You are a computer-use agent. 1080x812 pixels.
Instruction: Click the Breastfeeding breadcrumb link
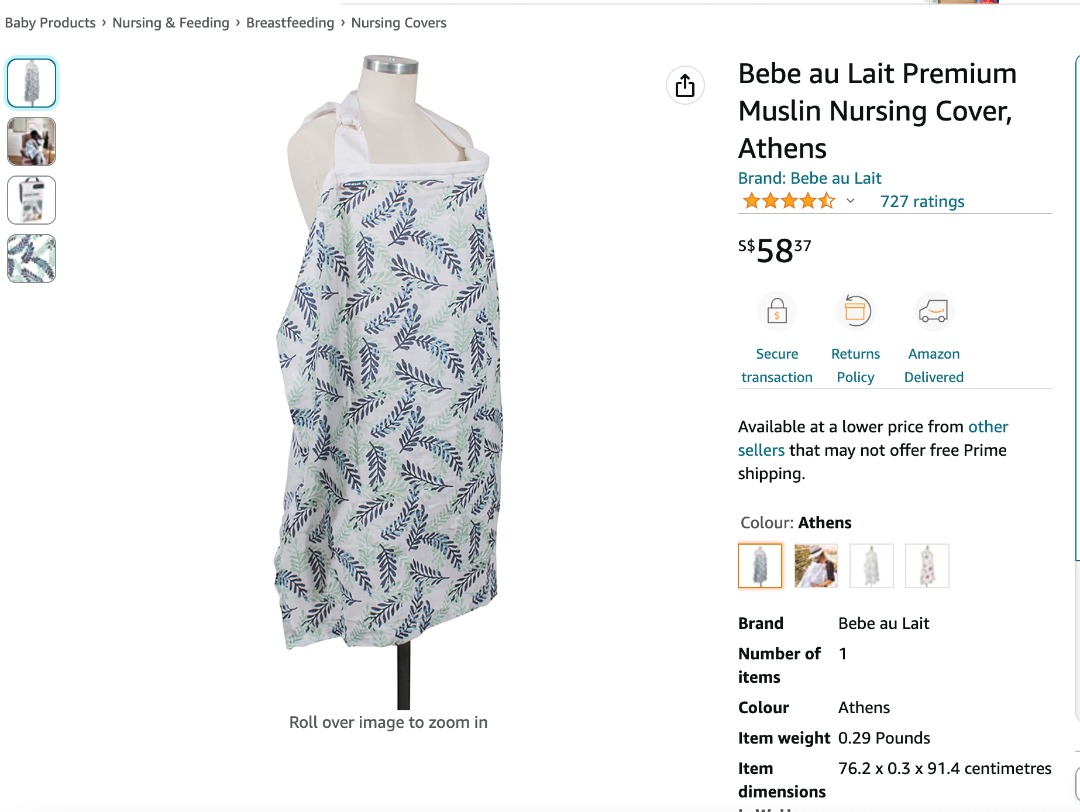[290, 22]
